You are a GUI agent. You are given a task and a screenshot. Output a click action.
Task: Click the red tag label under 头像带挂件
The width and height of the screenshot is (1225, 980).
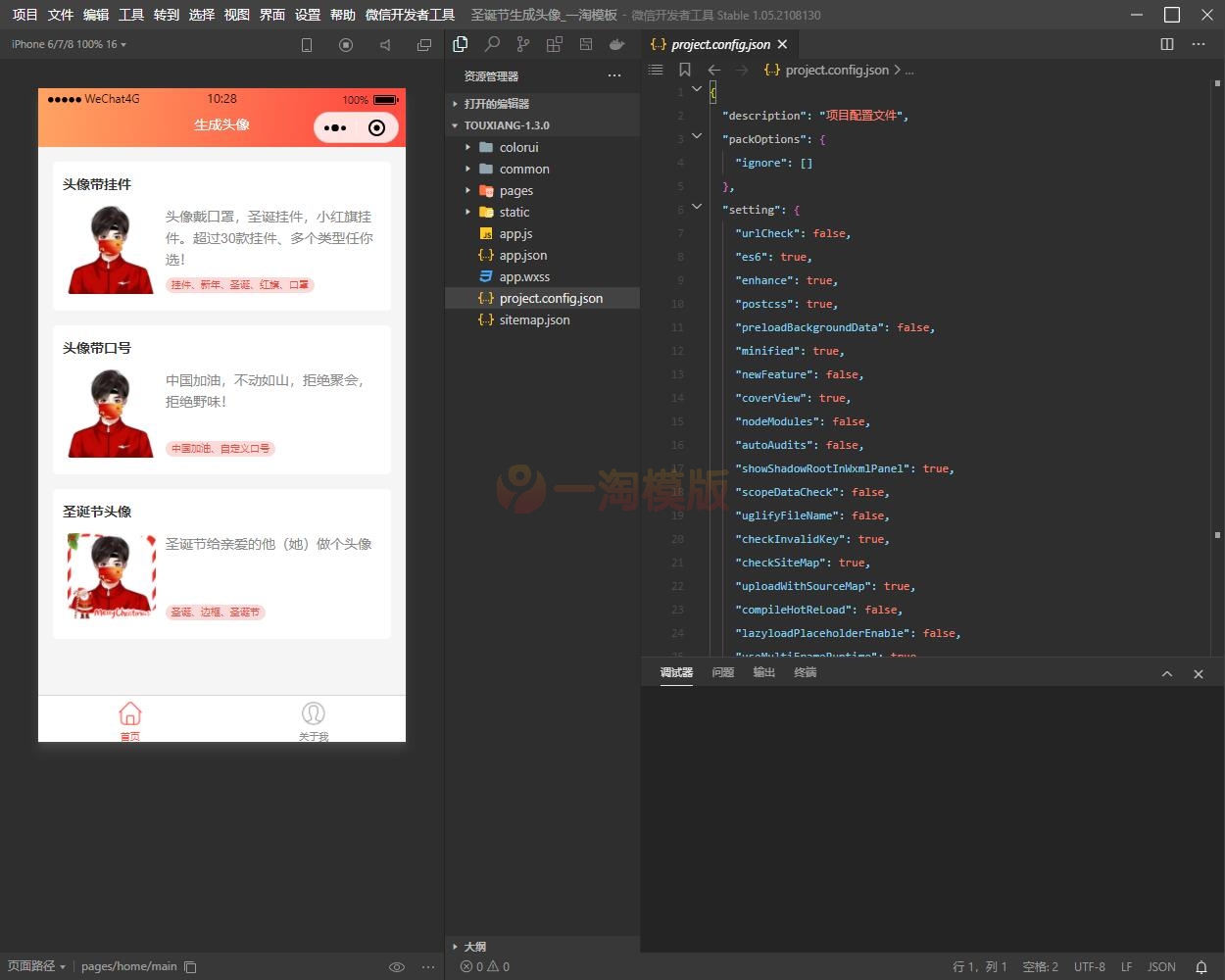(x=240, y=285)
